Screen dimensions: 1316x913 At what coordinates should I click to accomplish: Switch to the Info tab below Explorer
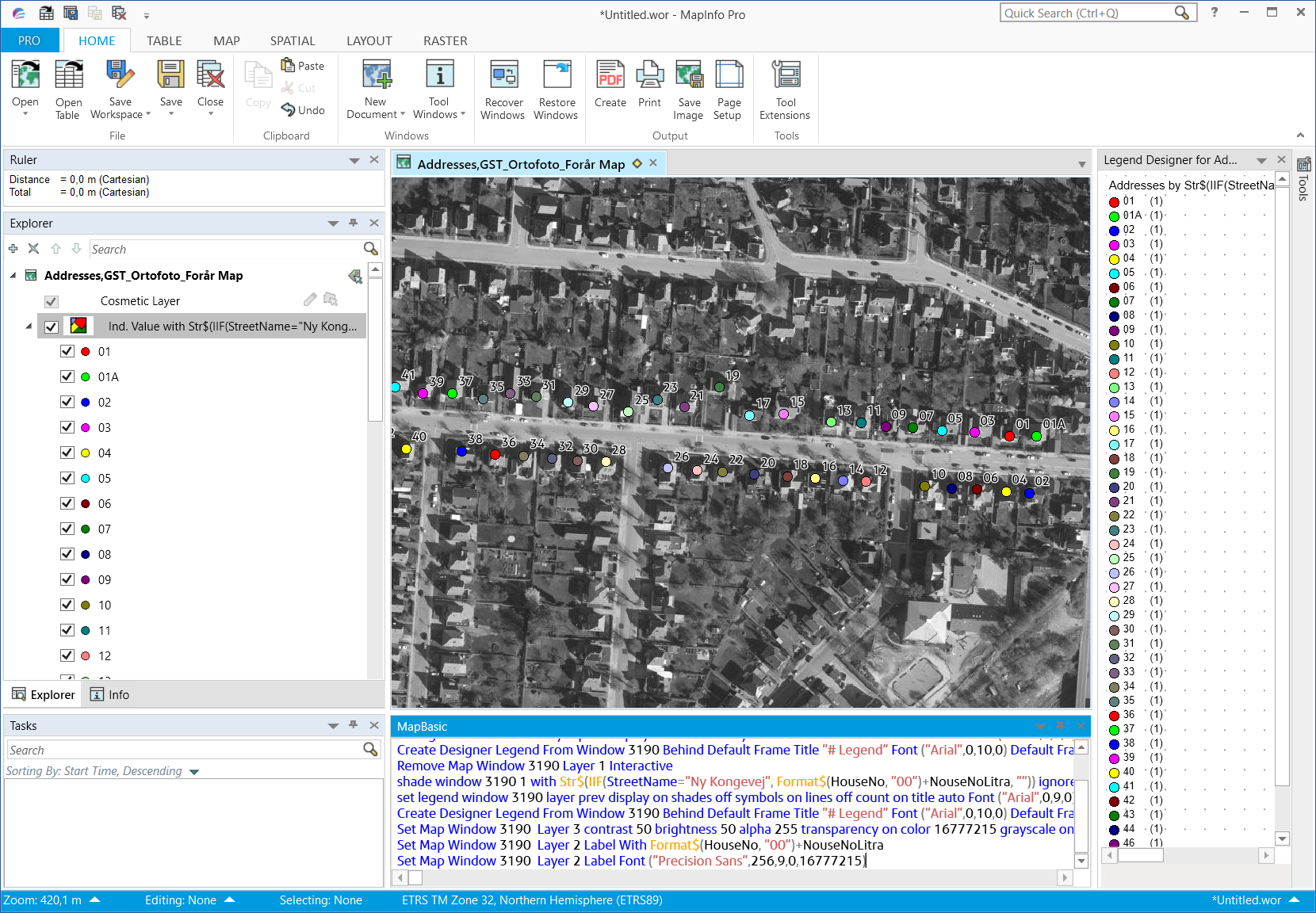(110, 694)
